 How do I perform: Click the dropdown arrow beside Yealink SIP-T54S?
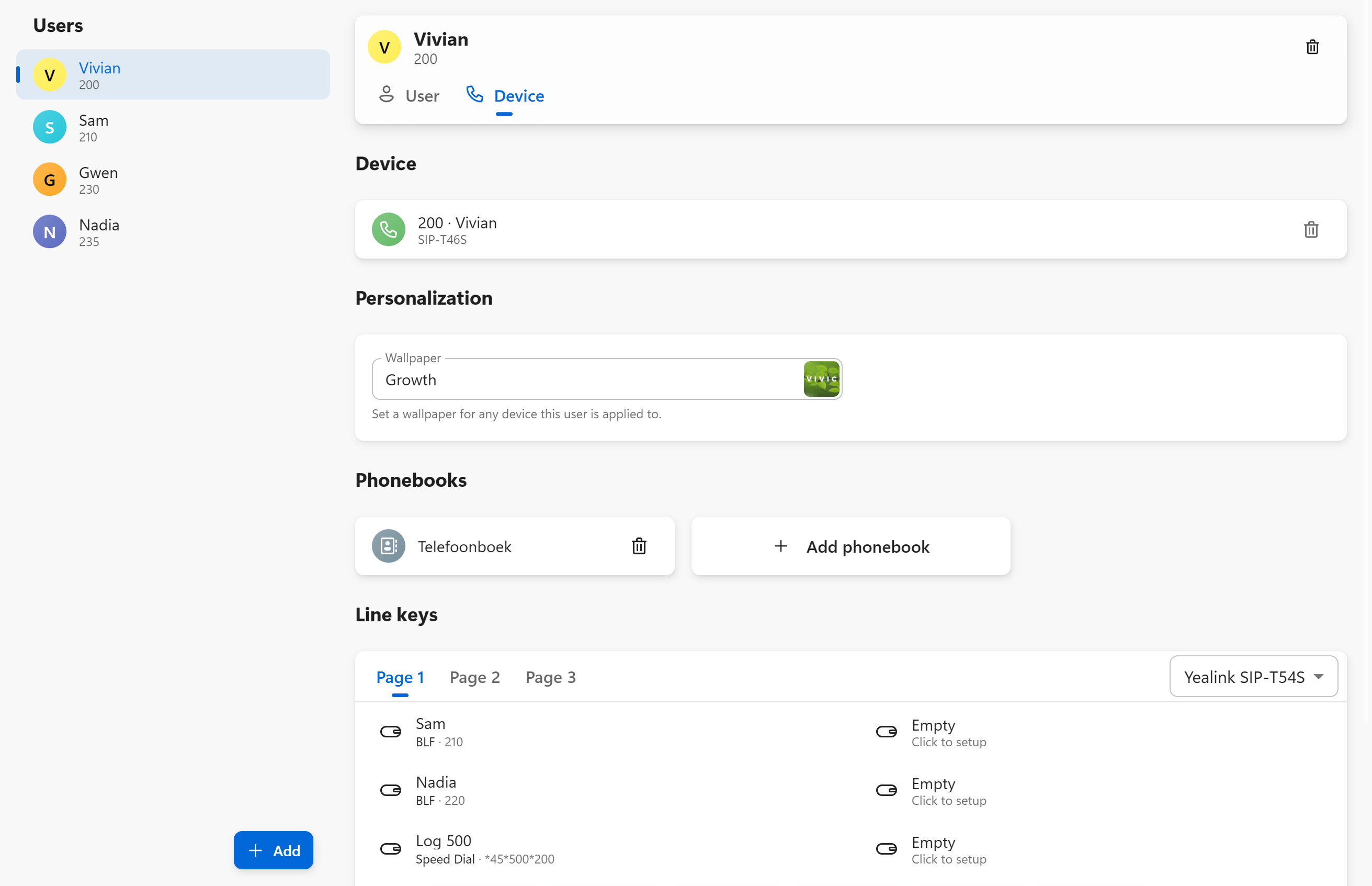coord(1319,677)
